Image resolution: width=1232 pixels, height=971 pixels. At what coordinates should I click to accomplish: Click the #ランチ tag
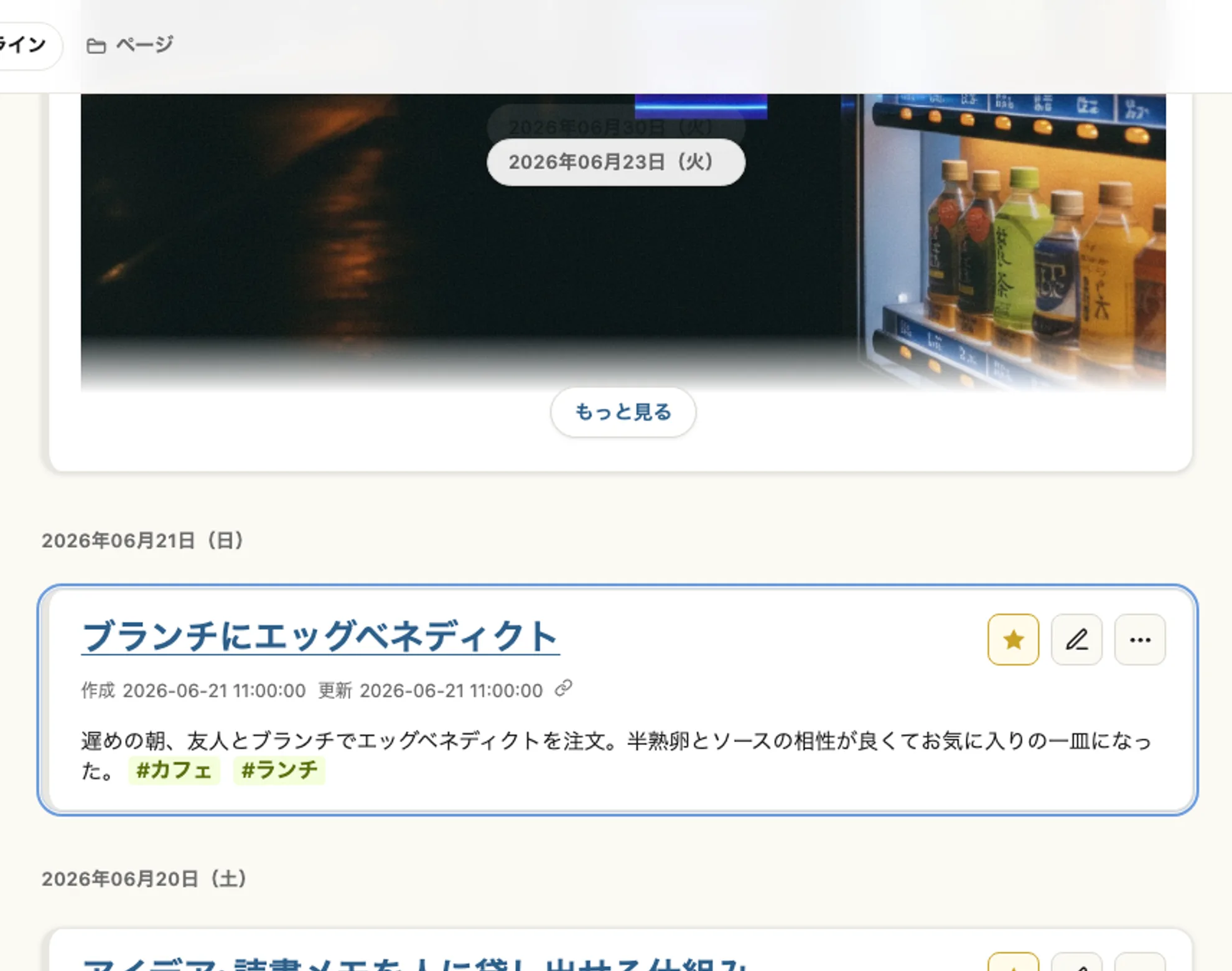[x=279, y=770]
